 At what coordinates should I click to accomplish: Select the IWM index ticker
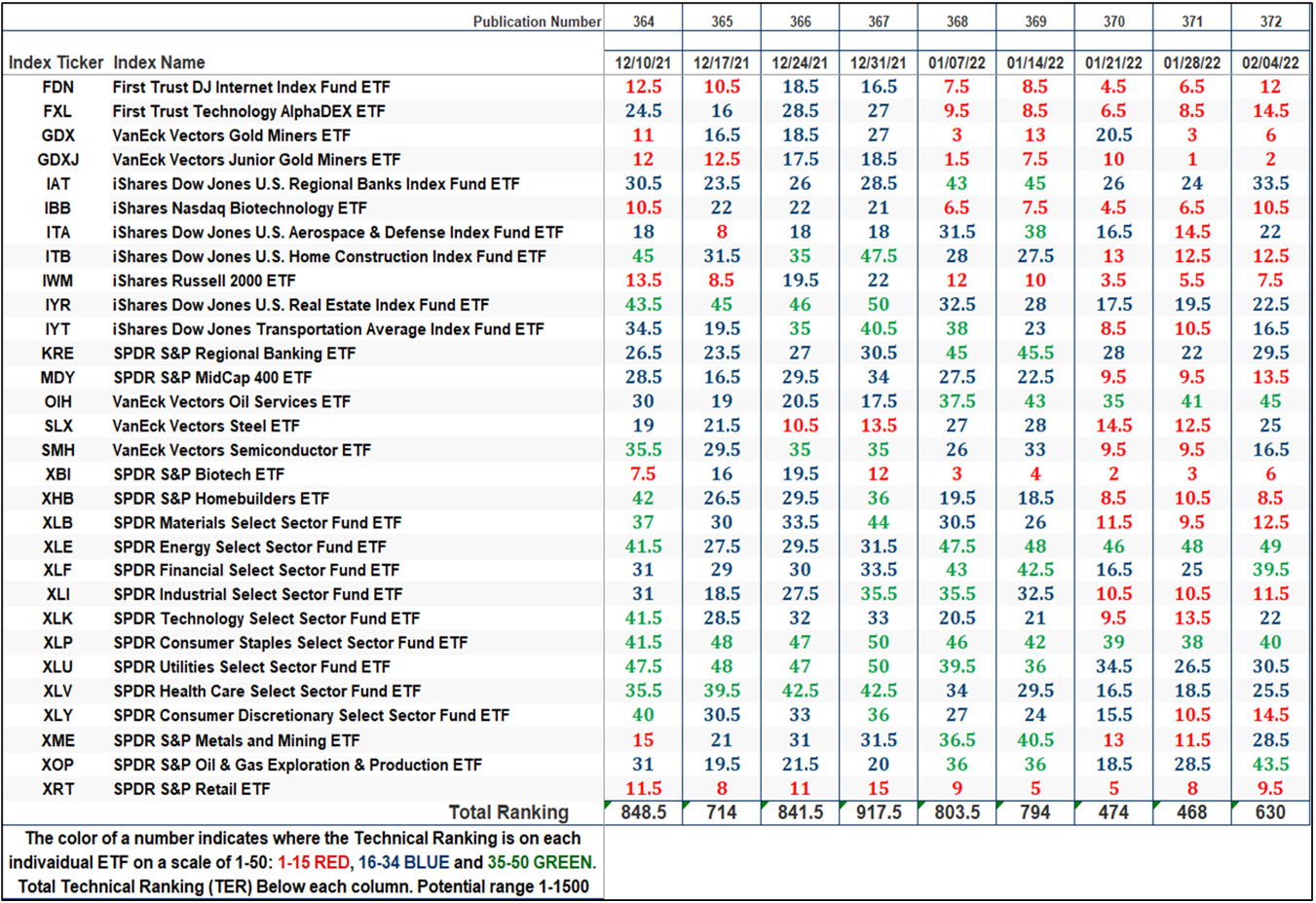click(57, 281)
